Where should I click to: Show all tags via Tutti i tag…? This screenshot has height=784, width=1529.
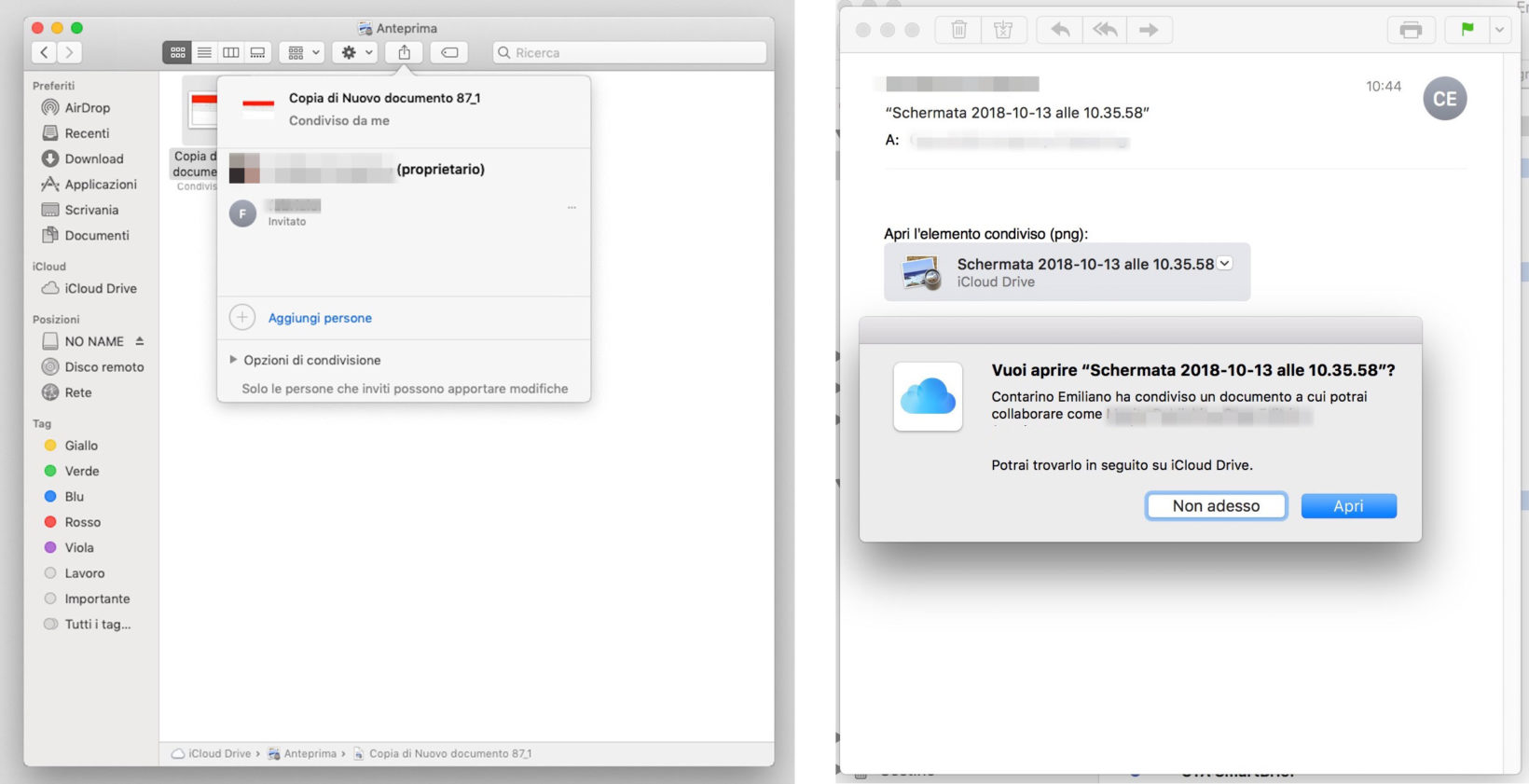[97, 625]
